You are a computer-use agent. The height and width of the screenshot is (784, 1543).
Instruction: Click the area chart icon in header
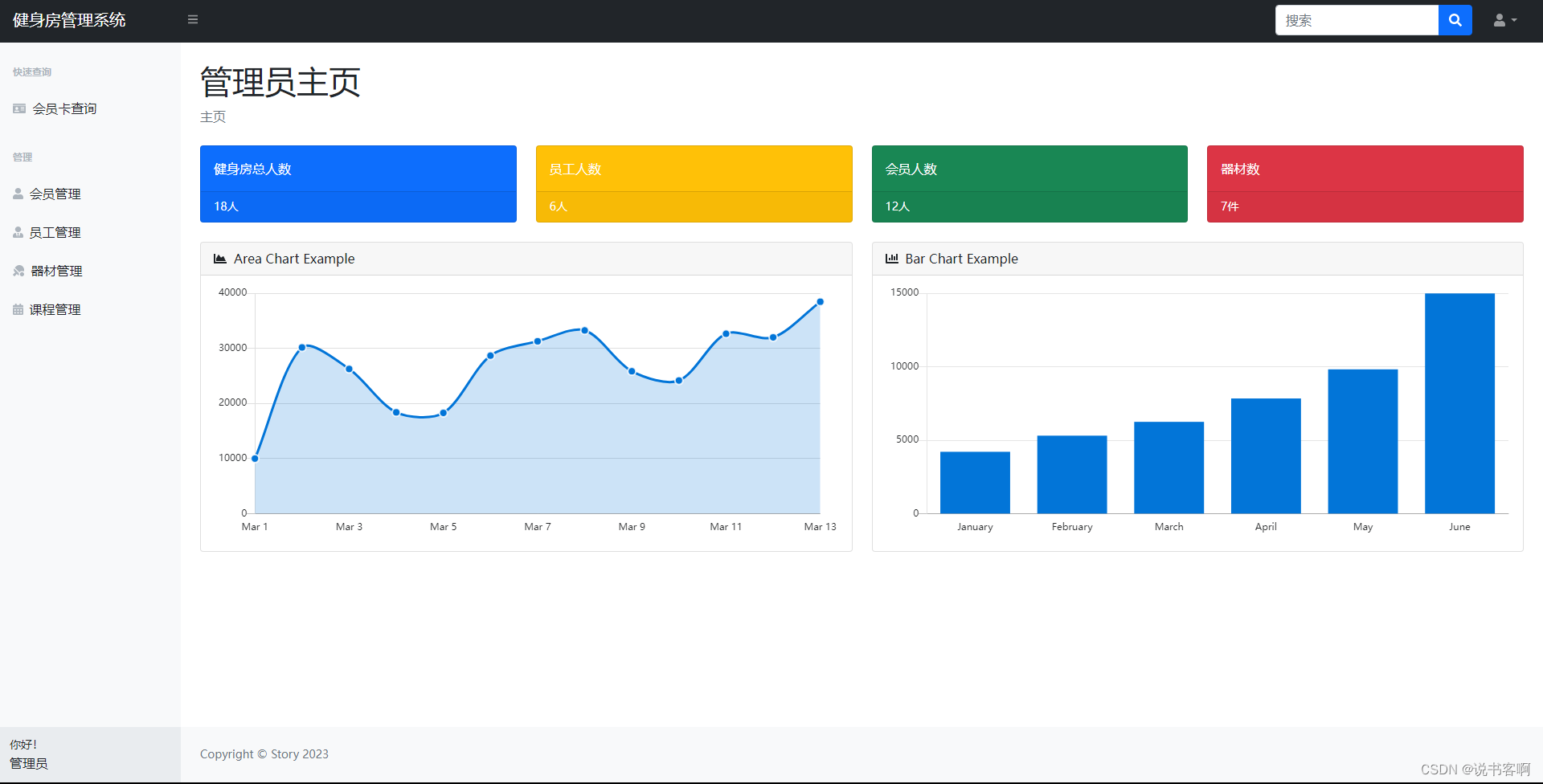click(x=220, y=259)
